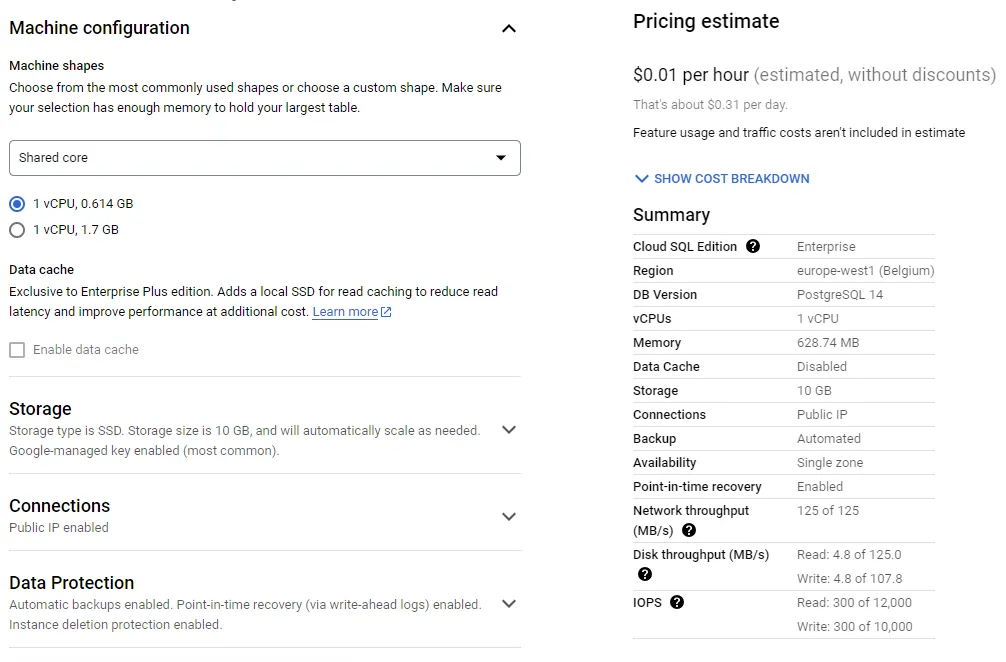Click the Machine configuration heading
Viewport: 1006px width, 662px height.
tap(99, 28)
